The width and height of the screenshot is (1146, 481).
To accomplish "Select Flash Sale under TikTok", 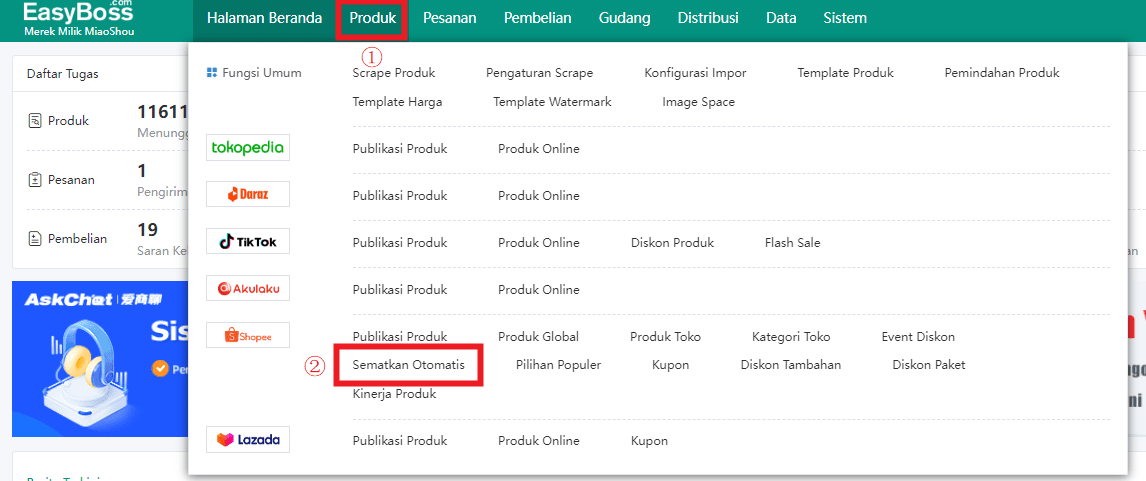I will [x=792, y=243].
